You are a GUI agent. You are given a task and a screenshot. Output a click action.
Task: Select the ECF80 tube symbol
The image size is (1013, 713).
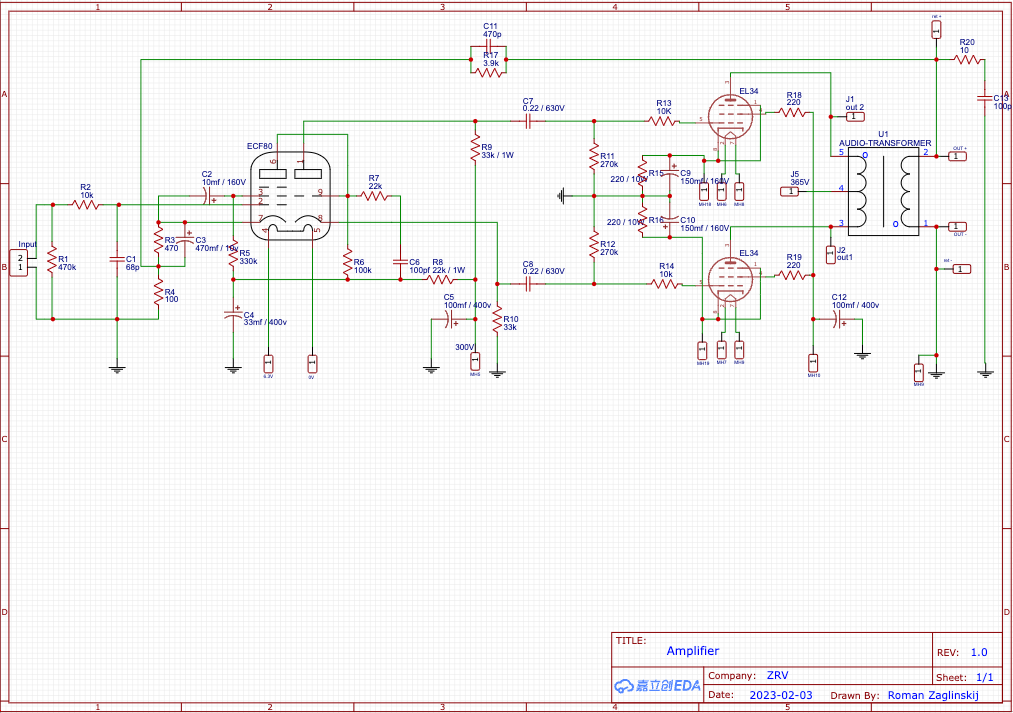pyautogui.click(x=289, y=197)
